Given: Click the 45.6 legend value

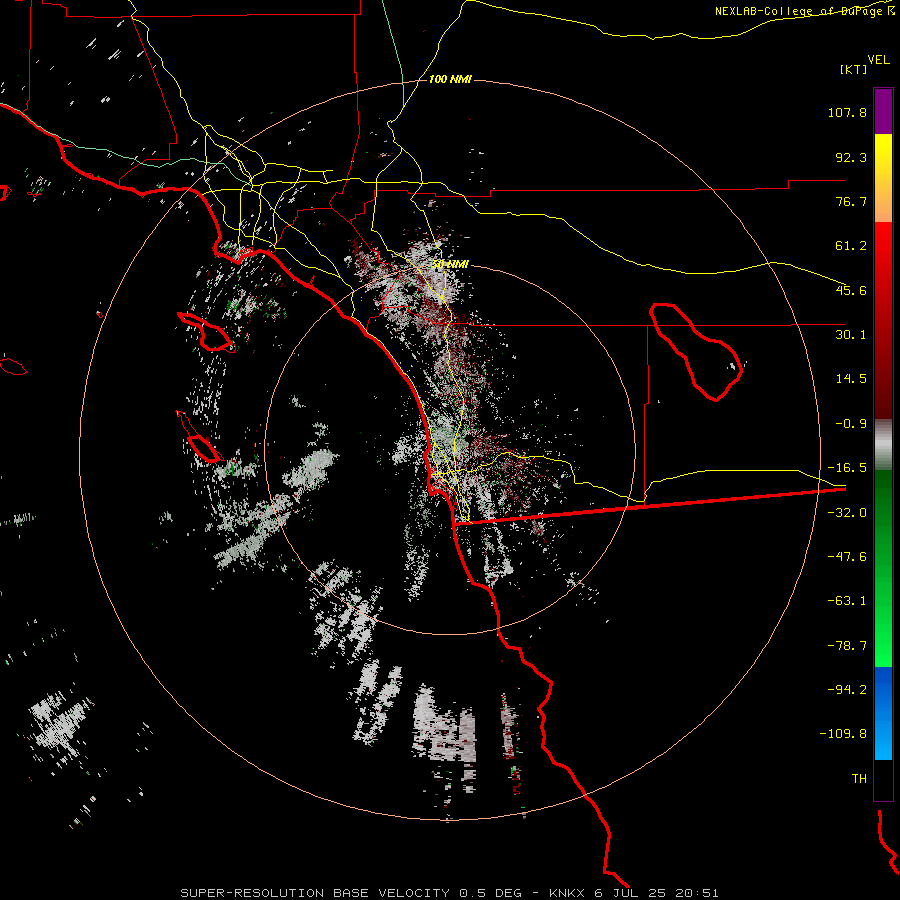Looking at the screenshot, I should point(851,290).
